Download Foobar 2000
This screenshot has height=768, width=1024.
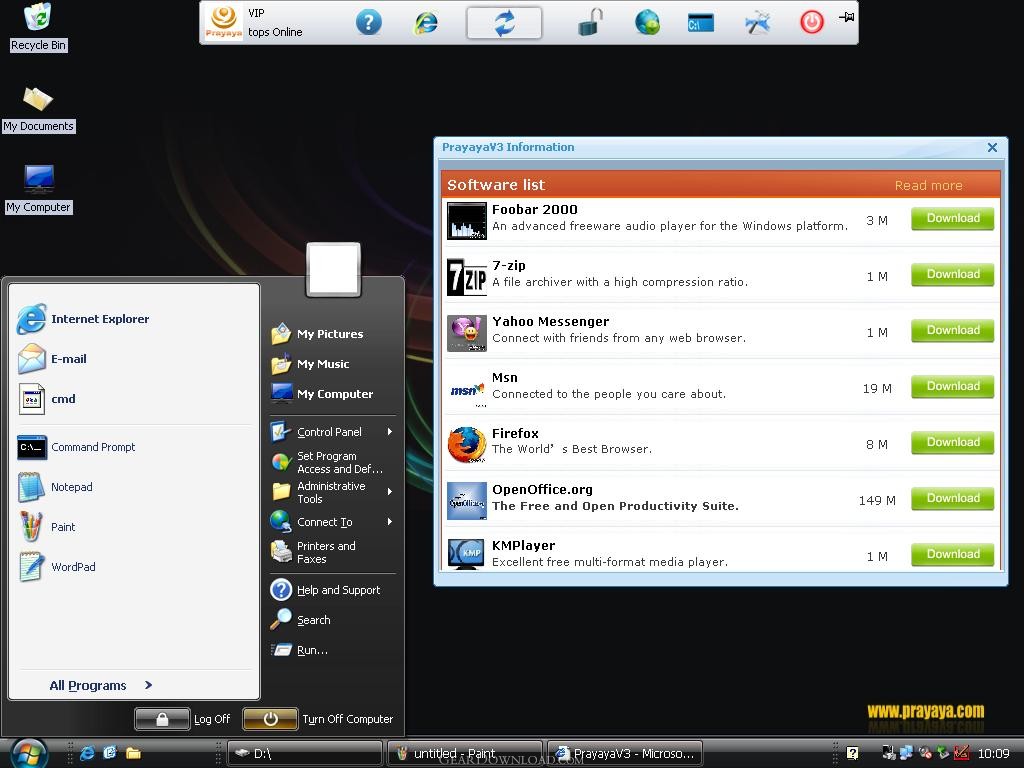click(952, 218)
